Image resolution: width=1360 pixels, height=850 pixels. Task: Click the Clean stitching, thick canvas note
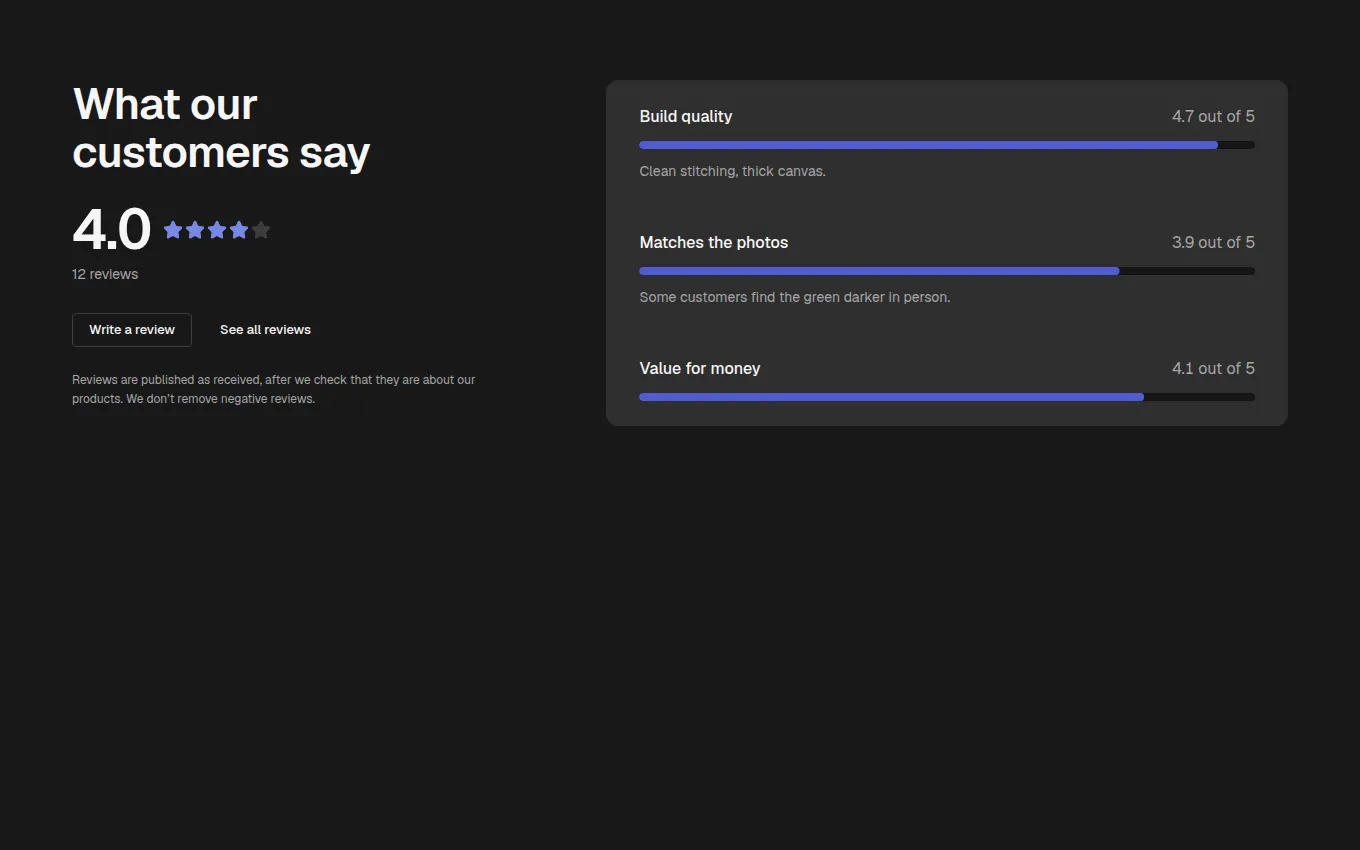pos(733,171)
